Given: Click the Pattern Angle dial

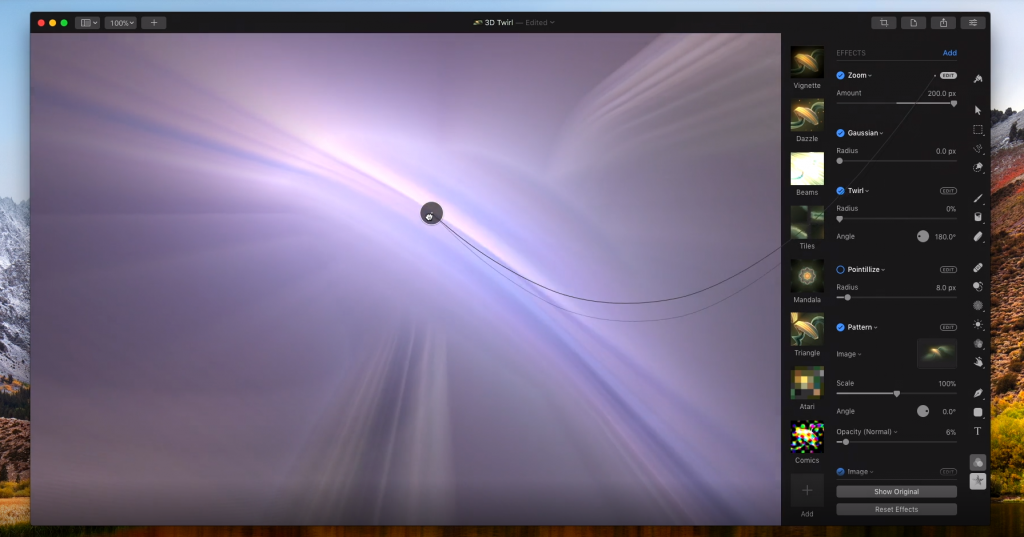Looking at the screenshot, I should pos(923,412).
